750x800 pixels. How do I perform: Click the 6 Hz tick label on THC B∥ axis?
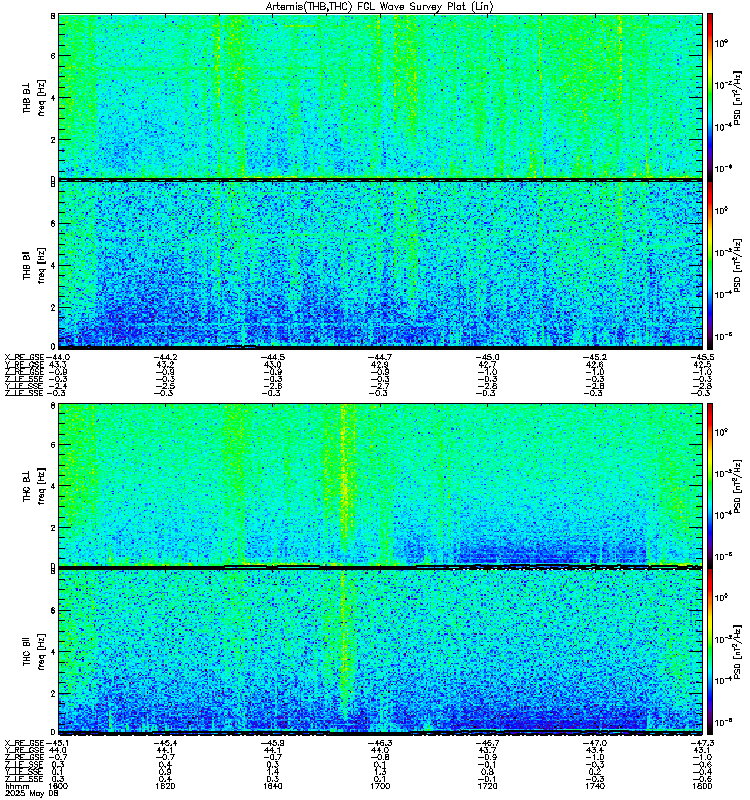point(53,611)
